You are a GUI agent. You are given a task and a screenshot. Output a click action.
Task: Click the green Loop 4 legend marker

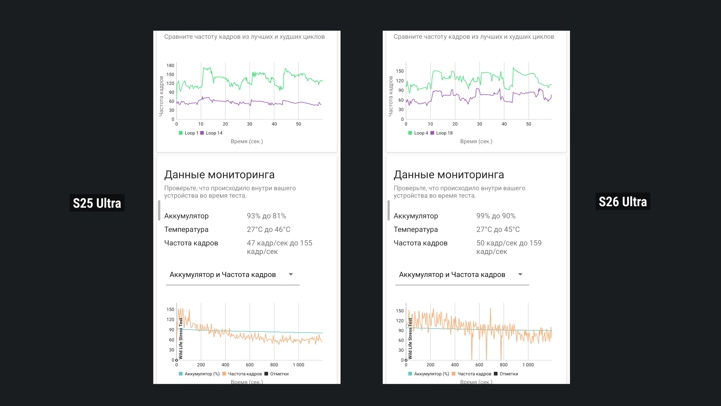click(x=410, y=133)
